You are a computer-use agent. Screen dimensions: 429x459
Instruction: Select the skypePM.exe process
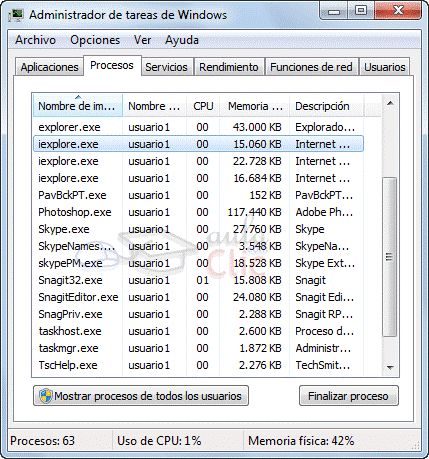(x=198, y=263)
